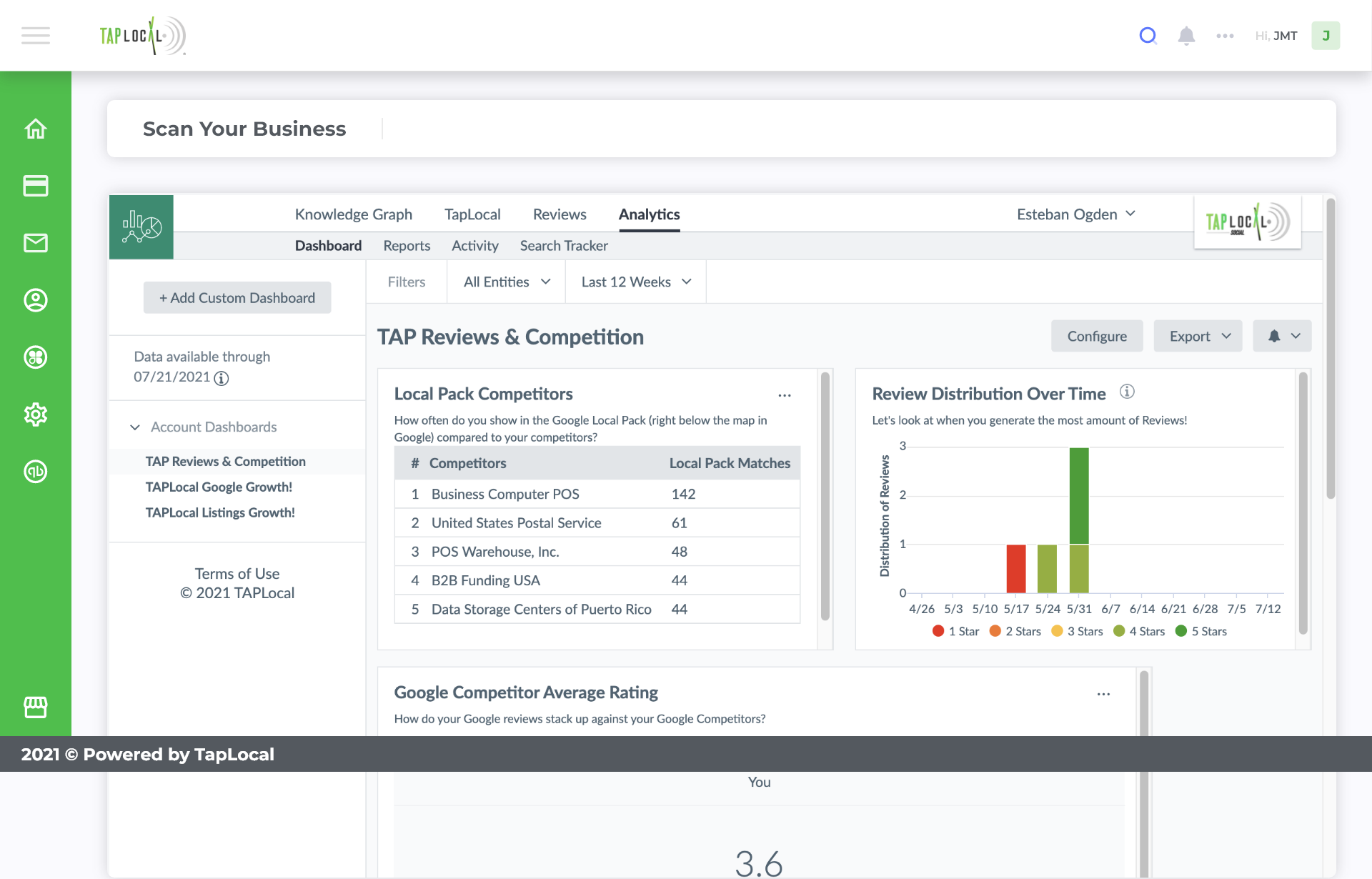
Task: Click the green analytics chart icon
Action: (x=141, y=227)
